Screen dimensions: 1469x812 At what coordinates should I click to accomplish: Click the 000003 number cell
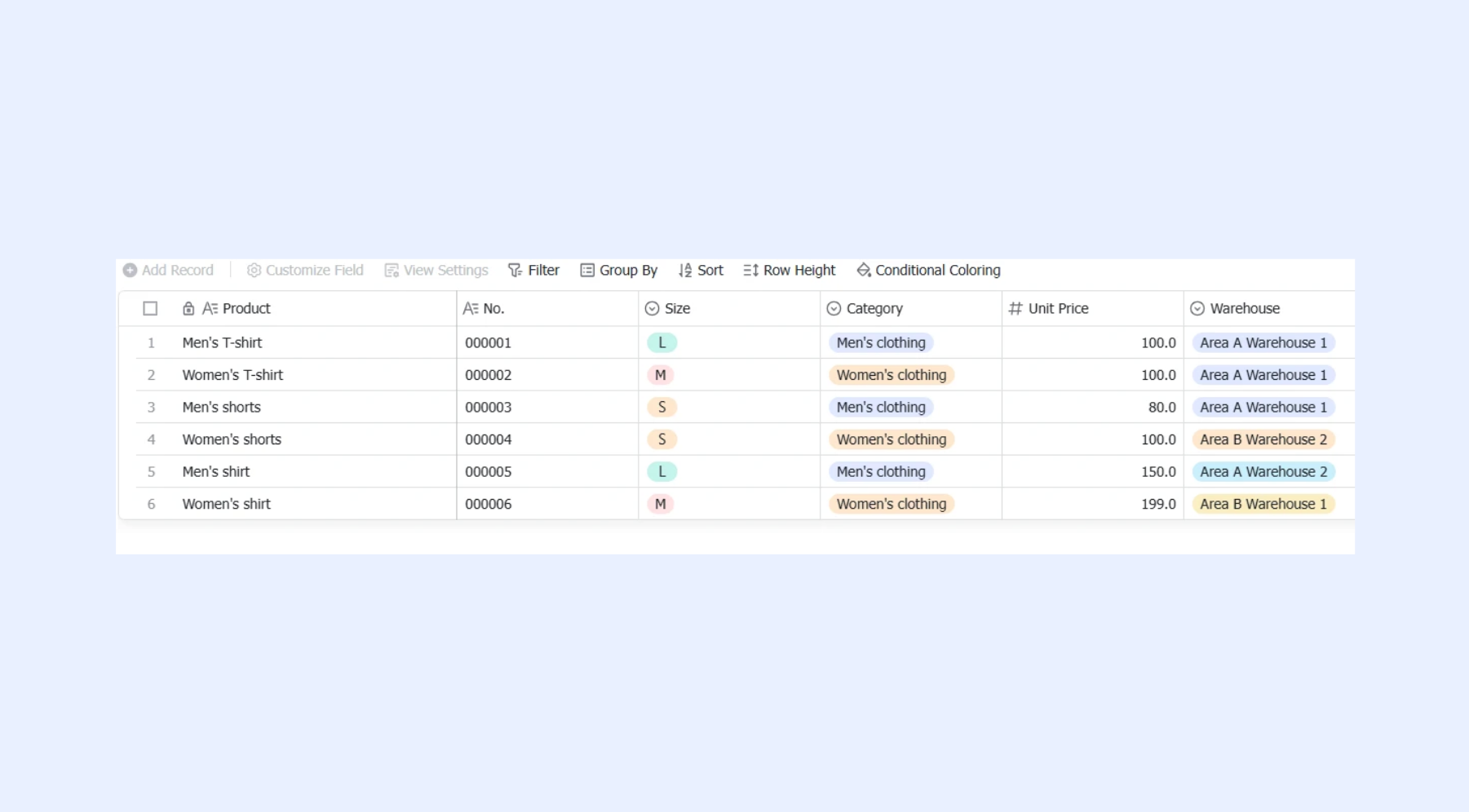(547, 407)
